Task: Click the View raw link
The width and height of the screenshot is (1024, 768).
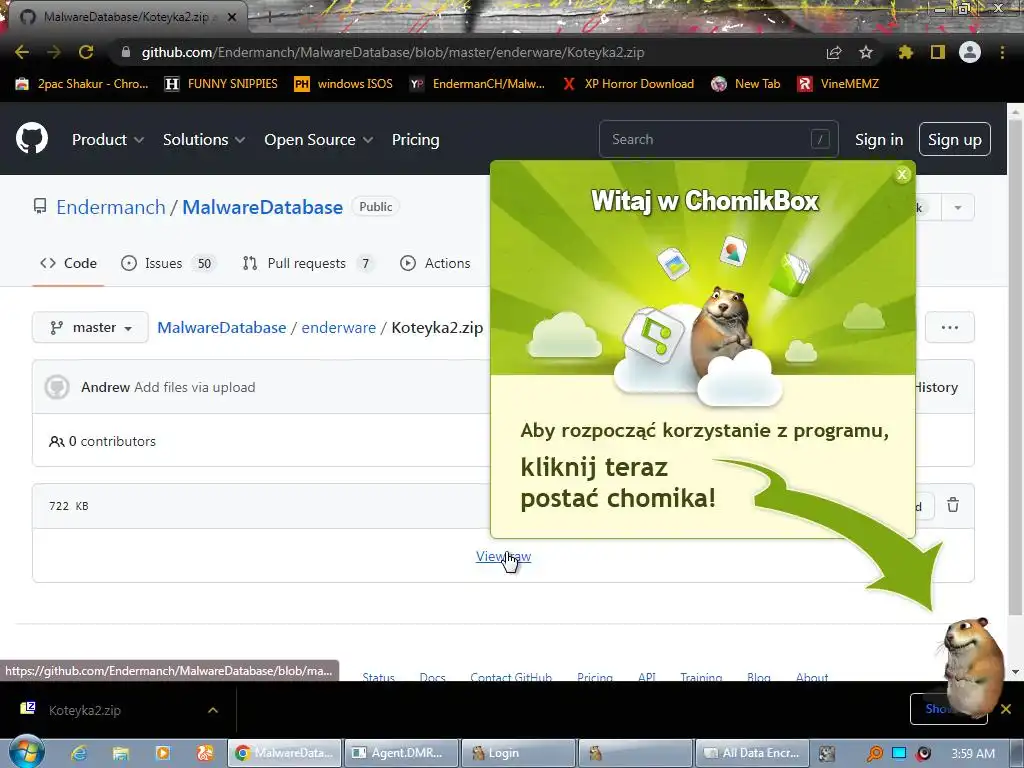Action: tap(504, 556)
